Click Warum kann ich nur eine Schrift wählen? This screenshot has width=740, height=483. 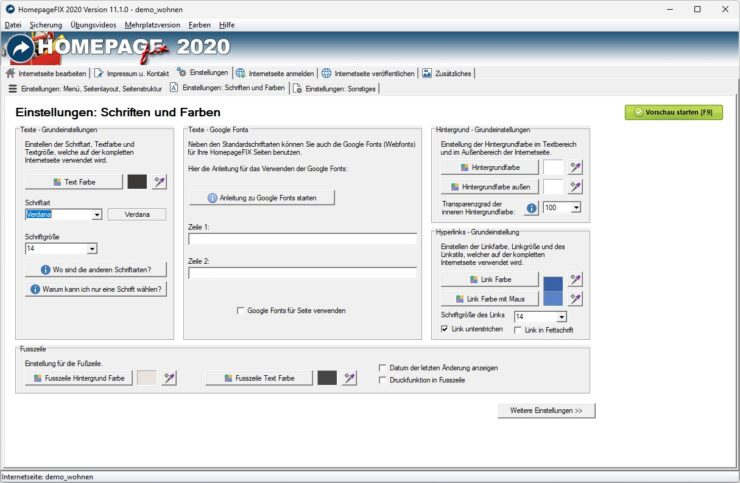pyautogui.click(x=96, y=289)
